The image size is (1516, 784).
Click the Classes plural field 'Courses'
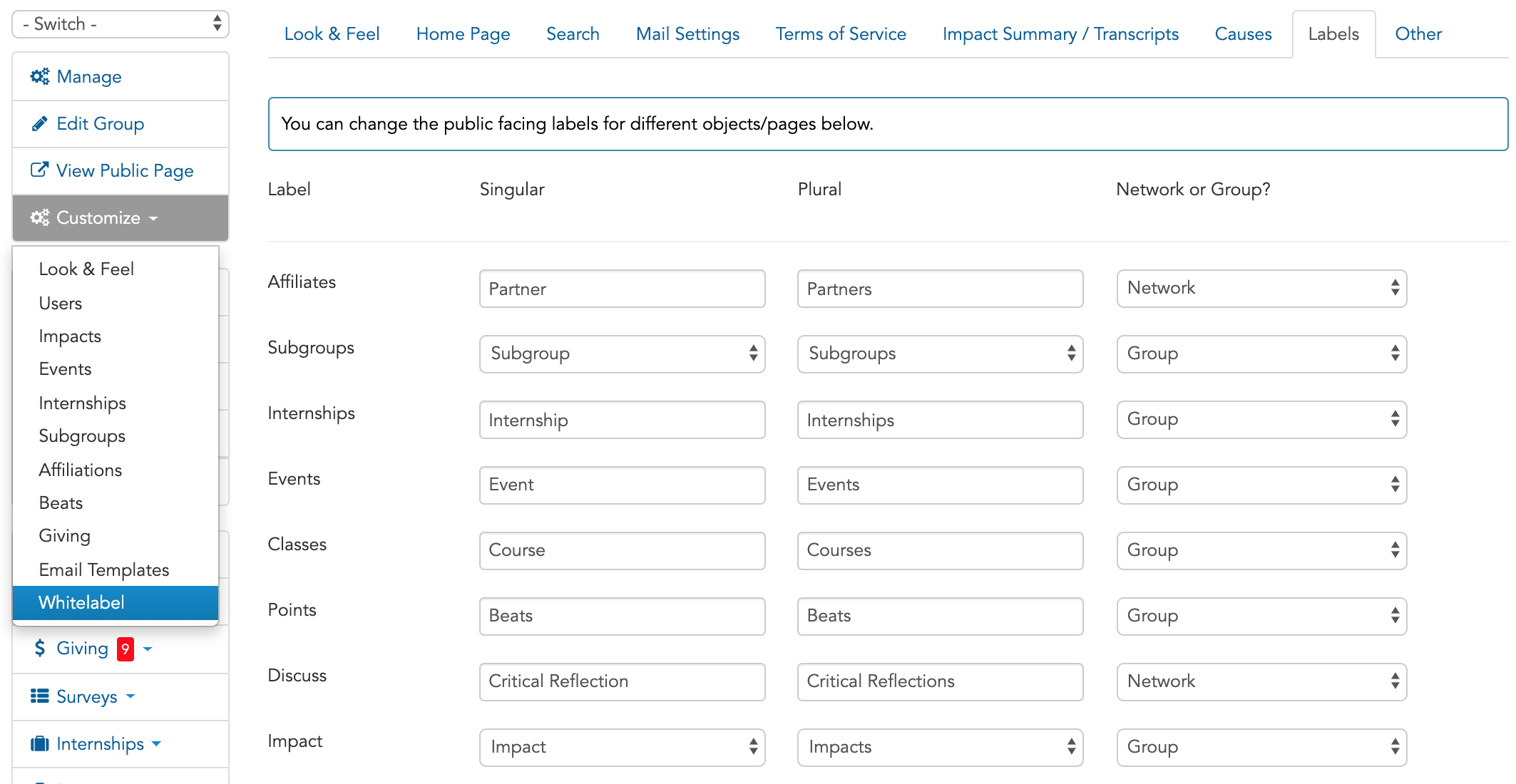[941, 551]
